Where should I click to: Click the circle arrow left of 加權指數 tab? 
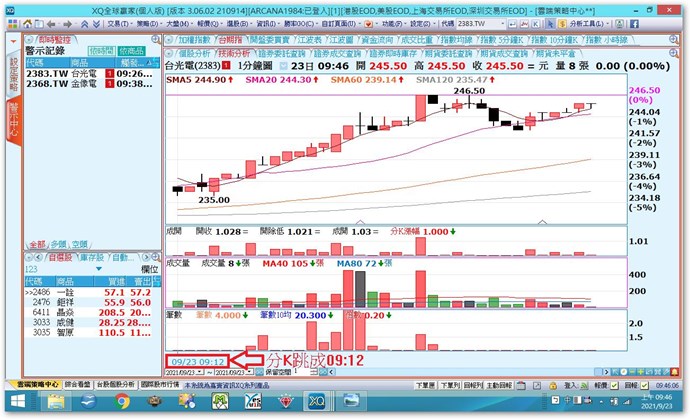(x=169, y=40)
